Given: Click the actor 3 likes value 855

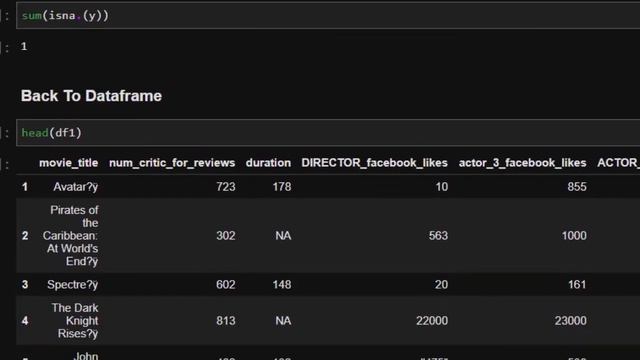Looking at the screenshot, I should (x=577, y=187).
